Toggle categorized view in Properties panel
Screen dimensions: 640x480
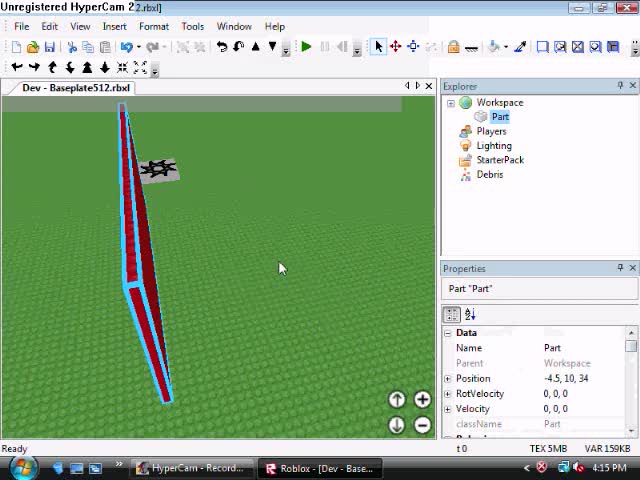click(452, 315)
